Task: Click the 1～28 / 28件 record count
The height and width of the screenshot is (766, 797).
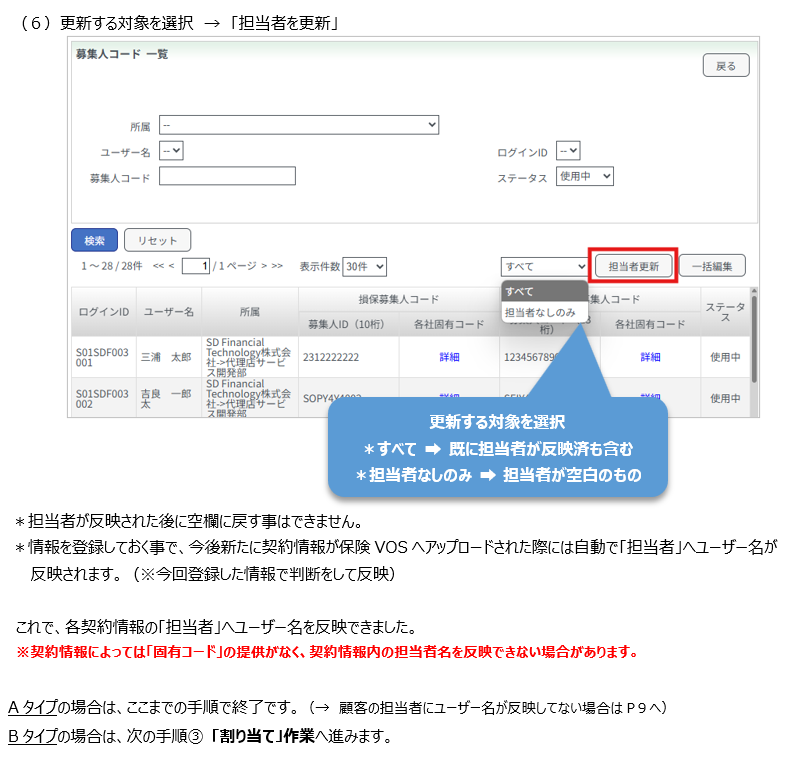Action: 111,266
